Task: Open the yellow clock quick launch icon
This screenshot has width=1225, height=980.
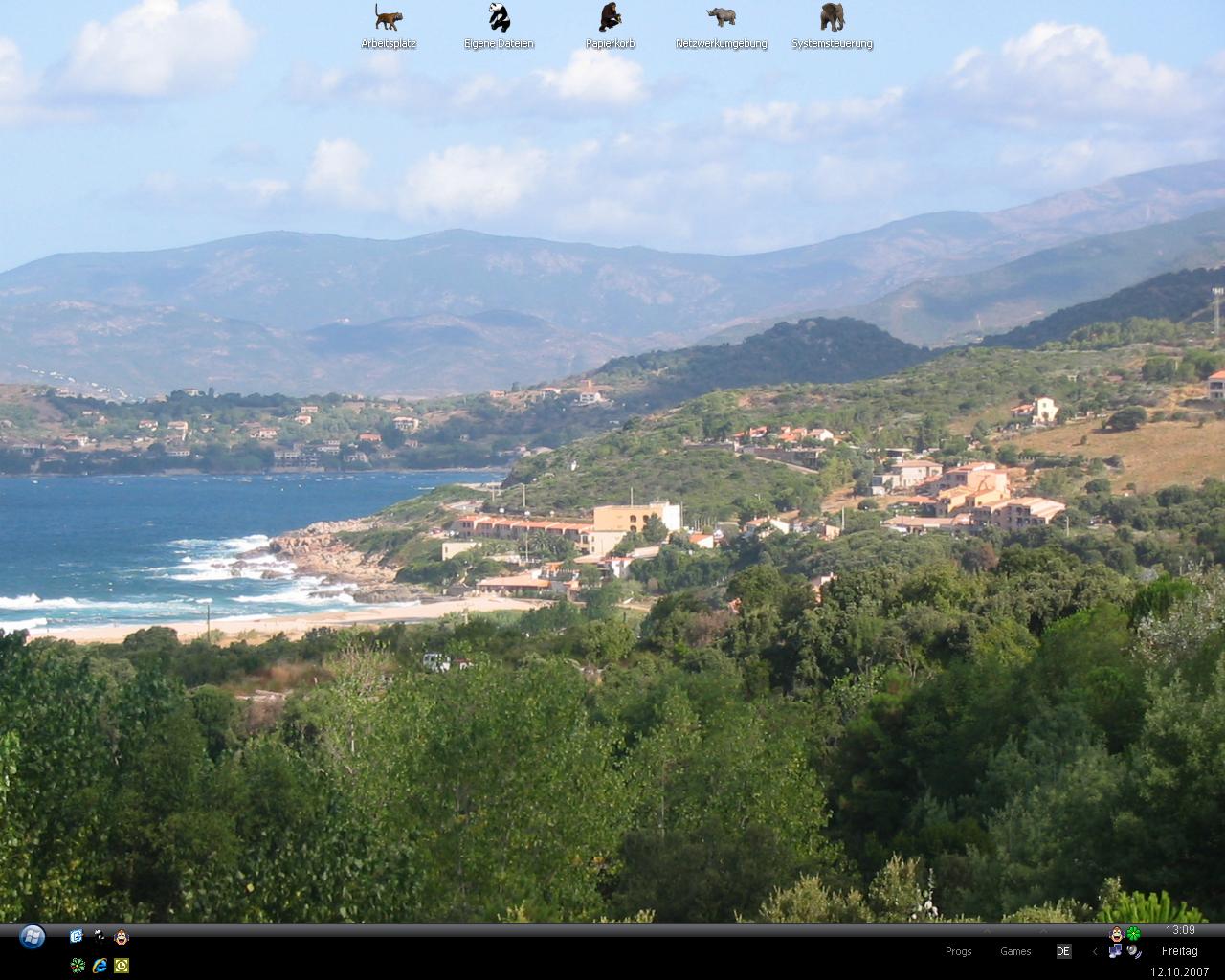Action: (122, 966)
